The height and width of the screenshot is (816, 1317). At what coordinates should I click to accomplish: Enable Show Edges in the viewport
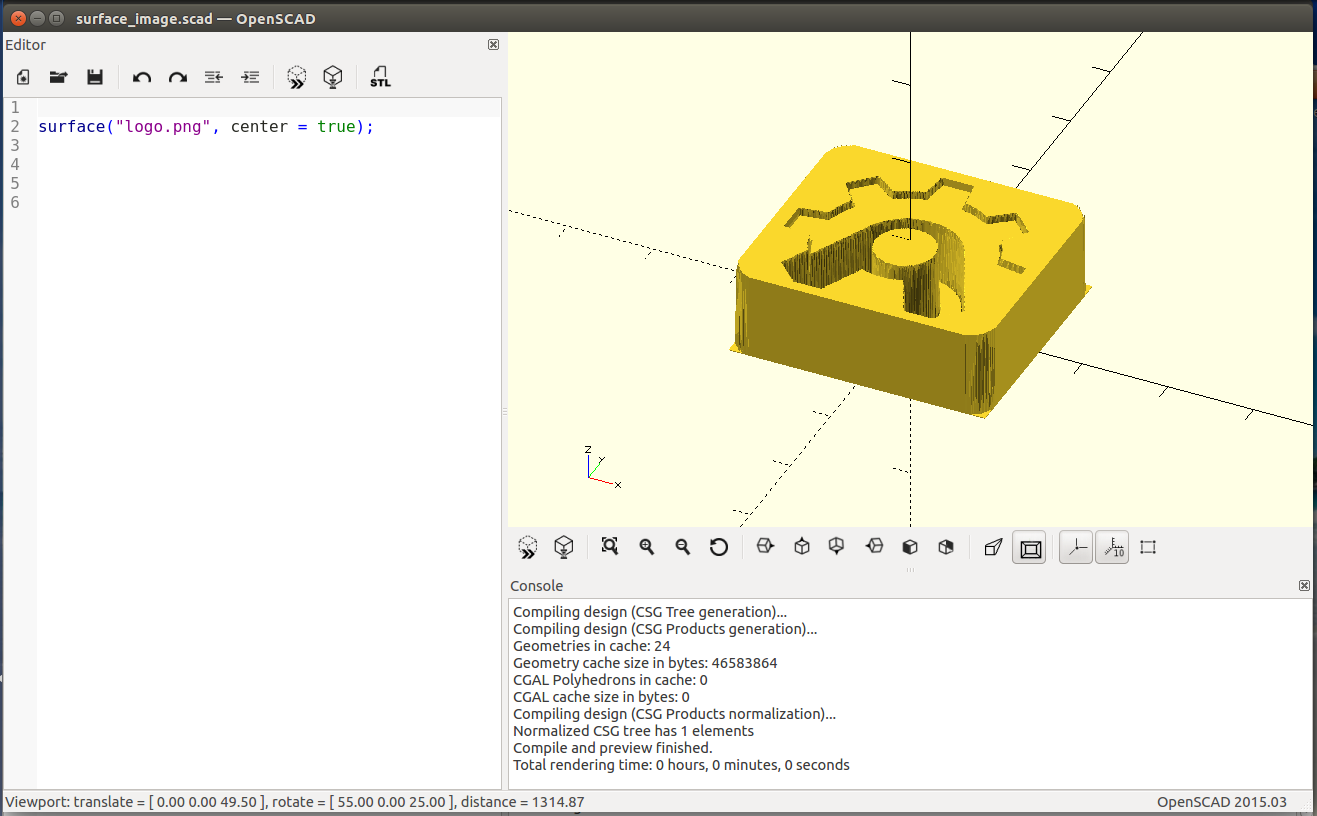(x=1148, y=547)
